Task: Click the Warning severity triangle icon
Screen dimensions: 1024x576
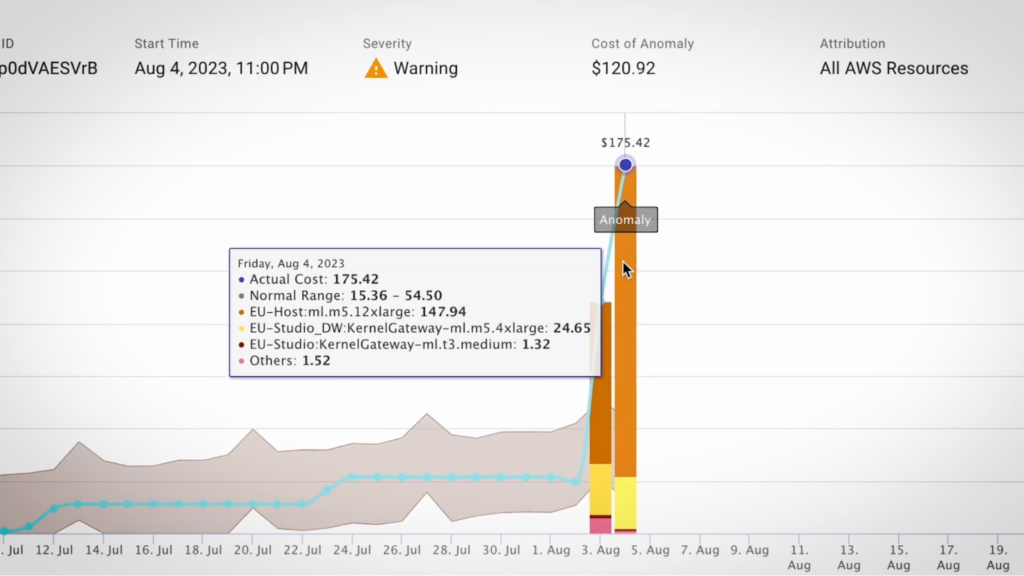Action: click(x=377, y=68)
